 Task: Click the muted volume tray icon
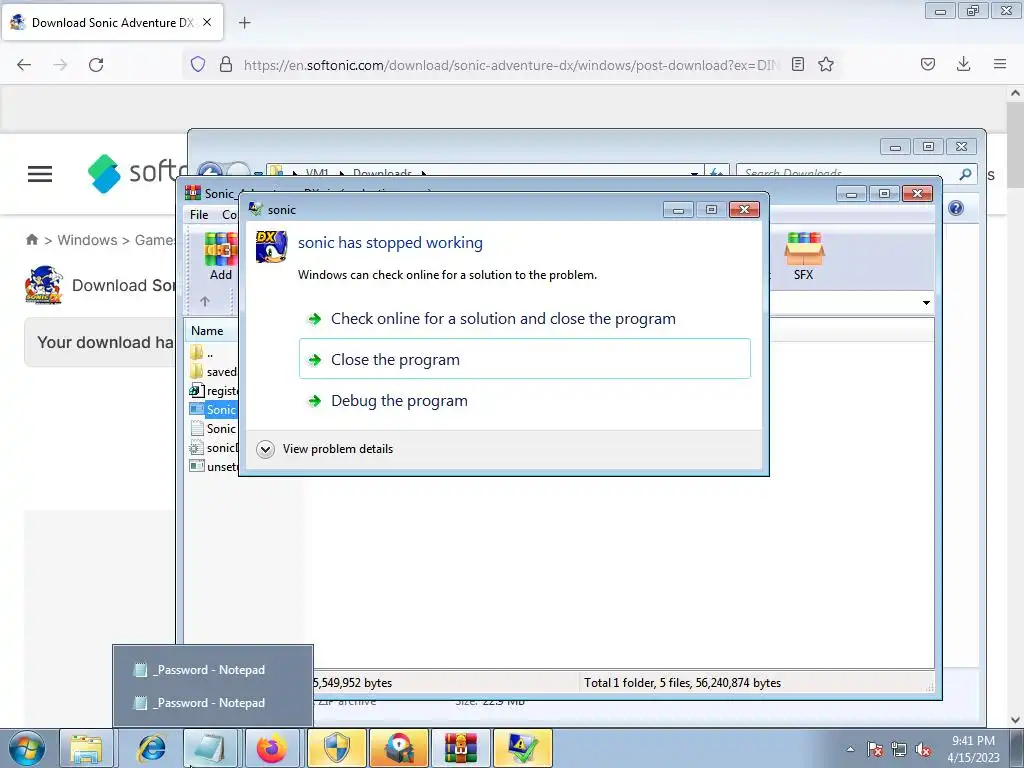[923, 749]
